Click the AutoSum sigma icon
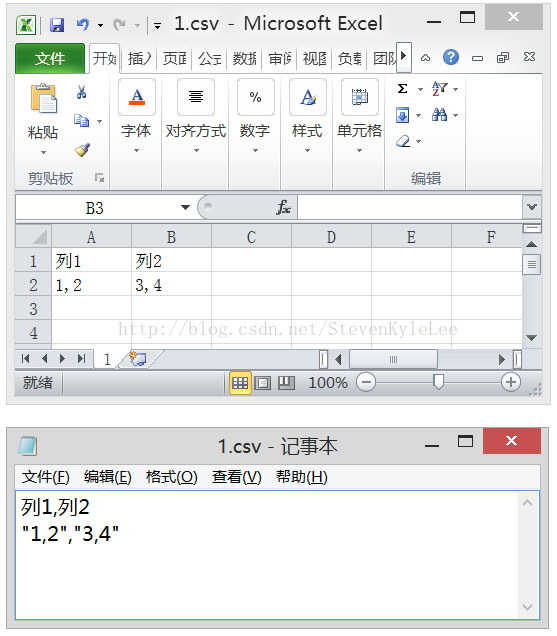Viewport: 557px width, 636px height. 402,88
